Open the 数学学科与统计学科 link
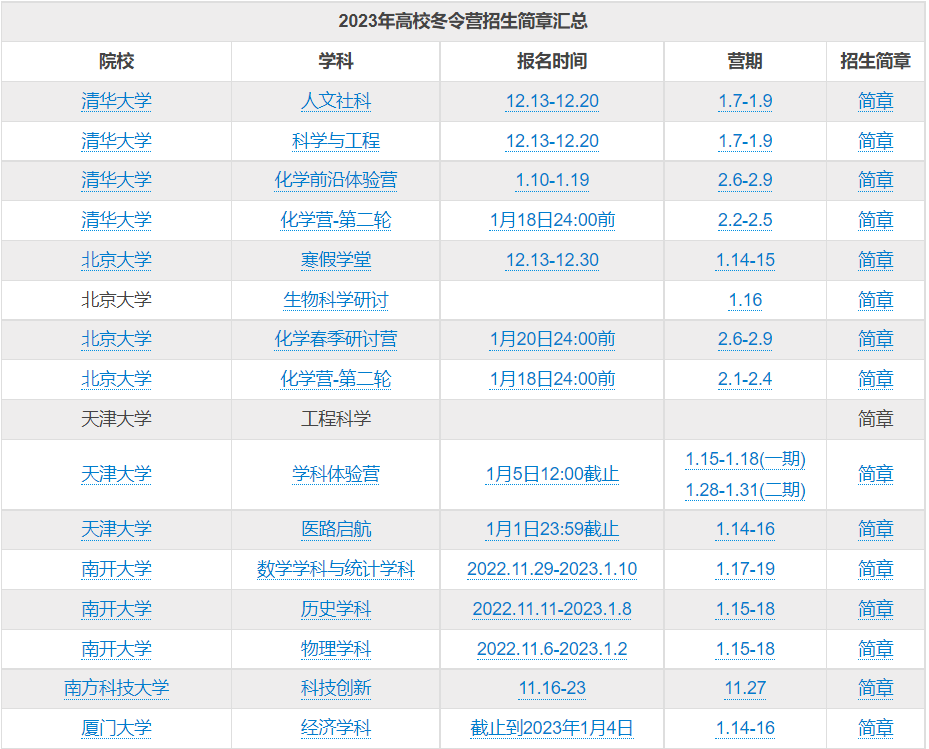The height and width of the screenshot is (749, 929). coord(335,569)
